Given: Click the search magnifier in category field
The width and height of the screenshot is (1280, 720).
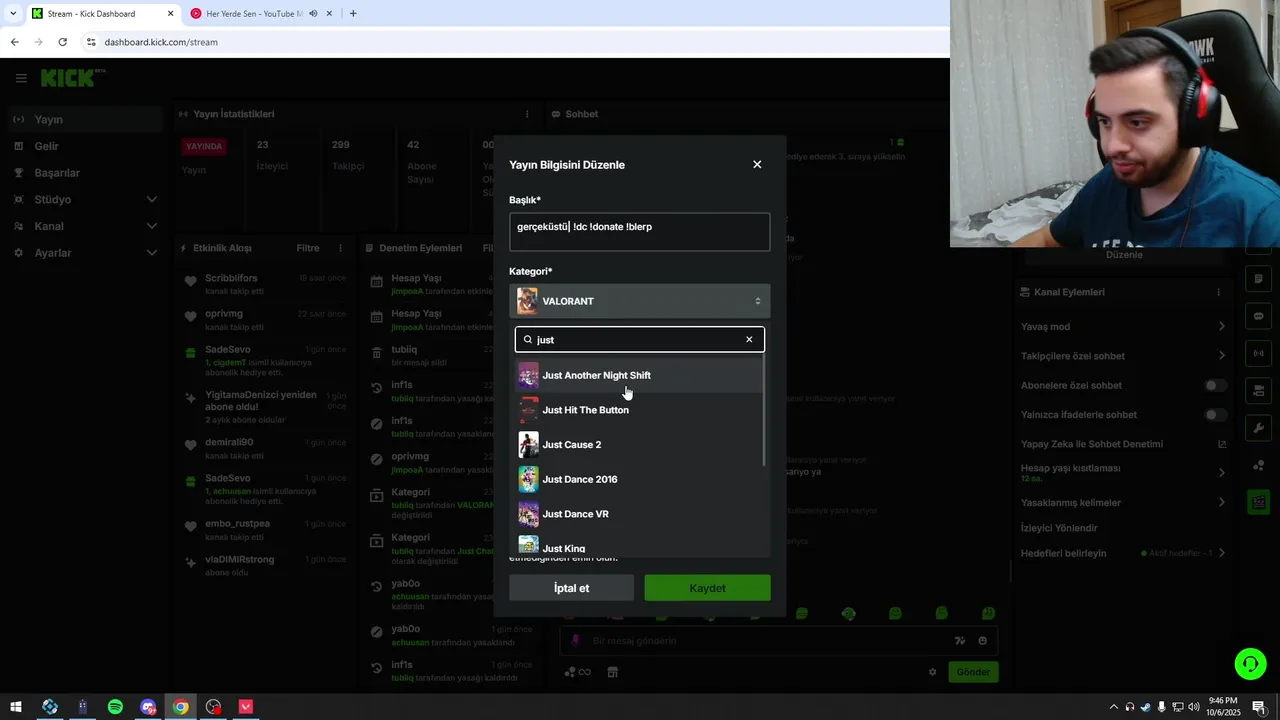Looking at the screenshot, I should click(528, 339).
